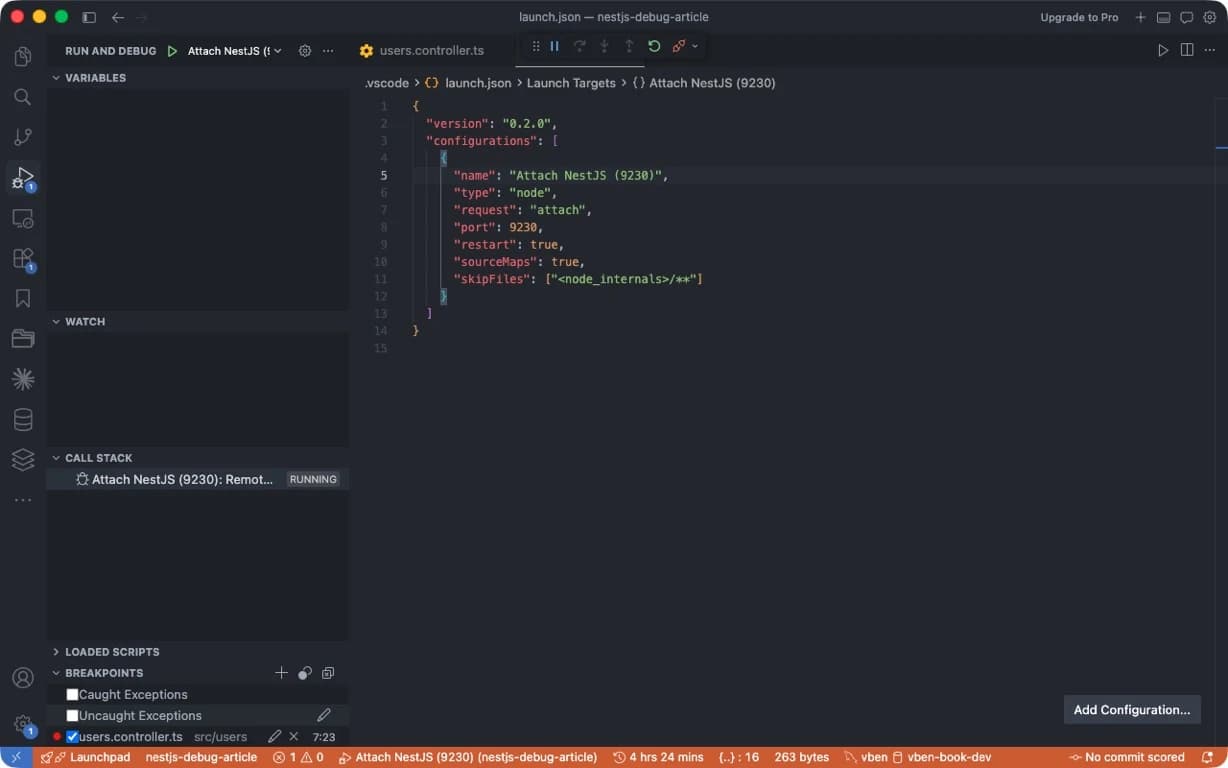This screenshot has height=768, width=1228.
Task: Toggle the primary sidebar in title bar
Action: [x=89, y=17]
